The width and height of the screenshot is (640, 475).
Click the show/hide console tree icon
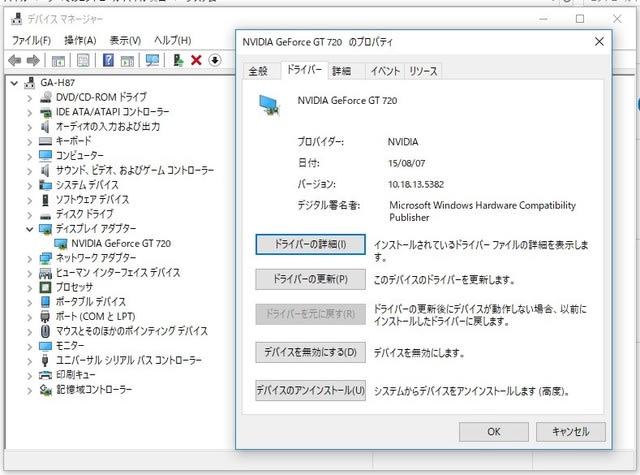(x=58, y=61)
